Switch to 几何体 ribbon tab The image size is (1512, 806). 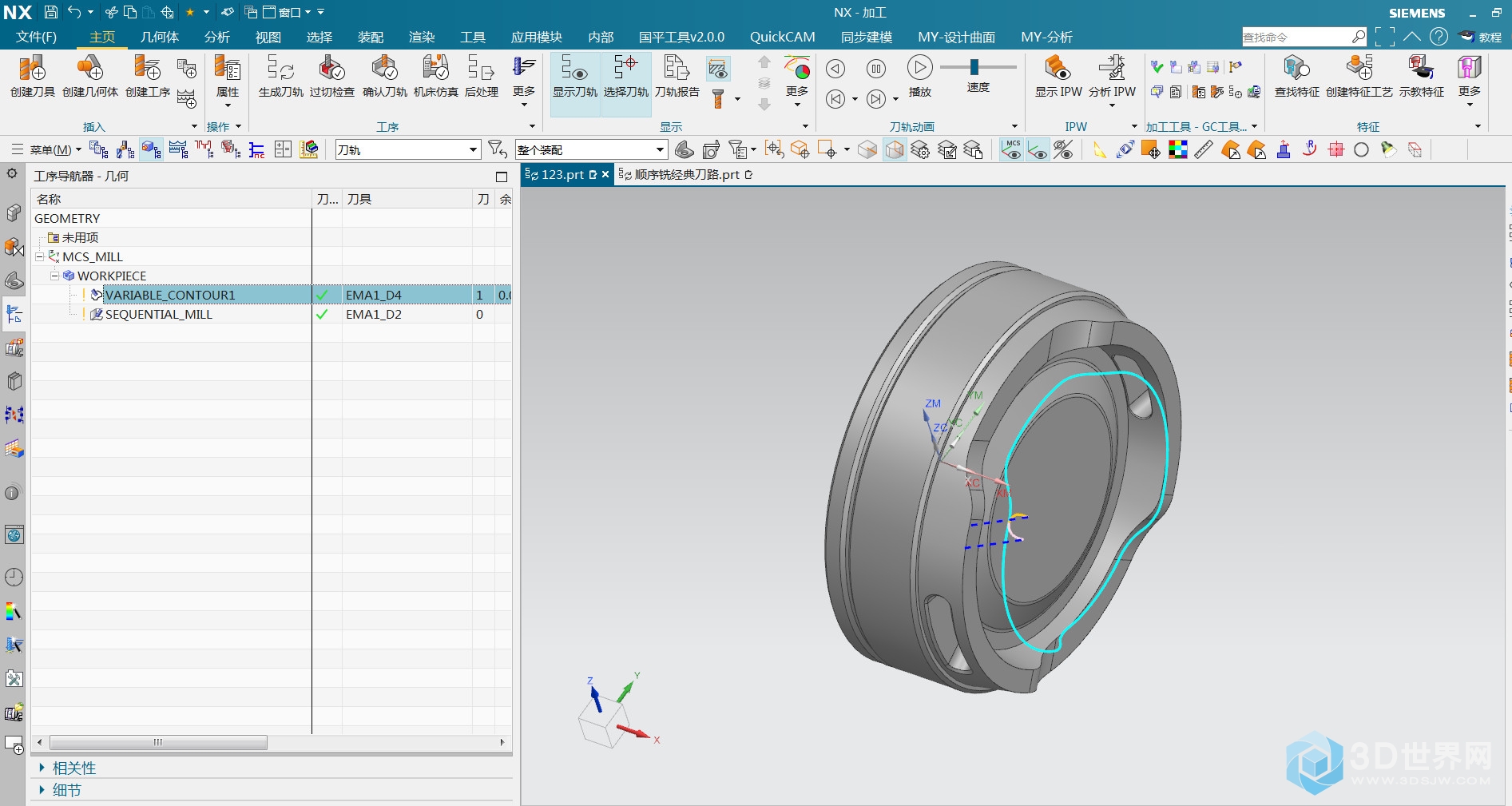pyautogui.click(x=160, y=38)
